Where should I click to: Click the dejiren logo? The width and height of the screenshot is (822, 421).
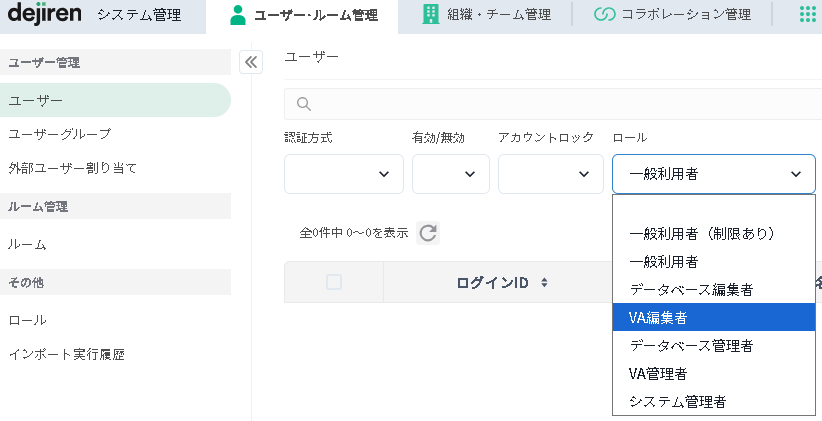[44, 14]
